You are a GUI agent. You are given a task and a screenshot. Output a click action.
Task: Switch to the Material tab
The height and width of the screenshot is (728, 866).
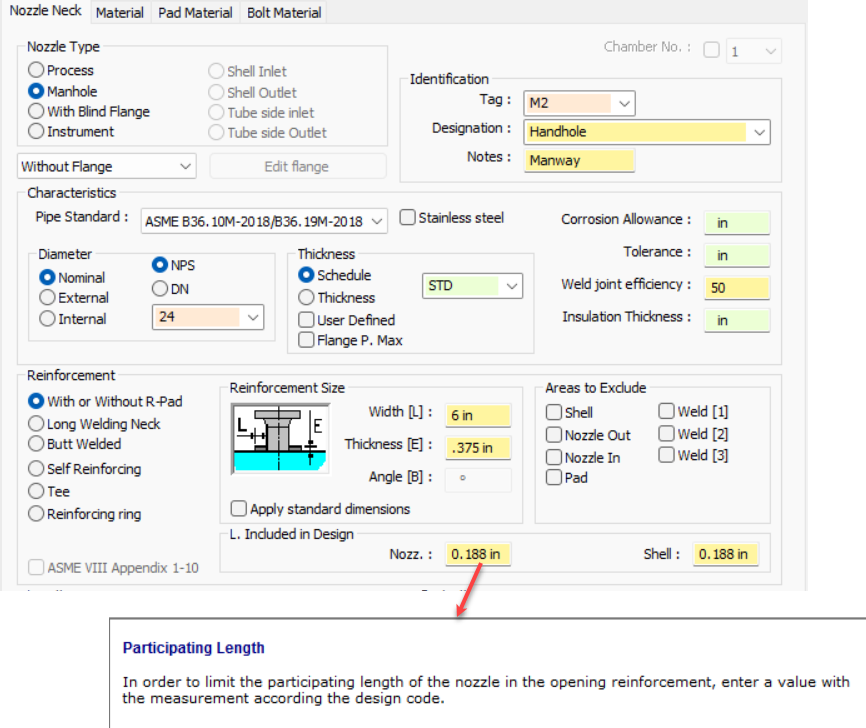tap(120, 12)
